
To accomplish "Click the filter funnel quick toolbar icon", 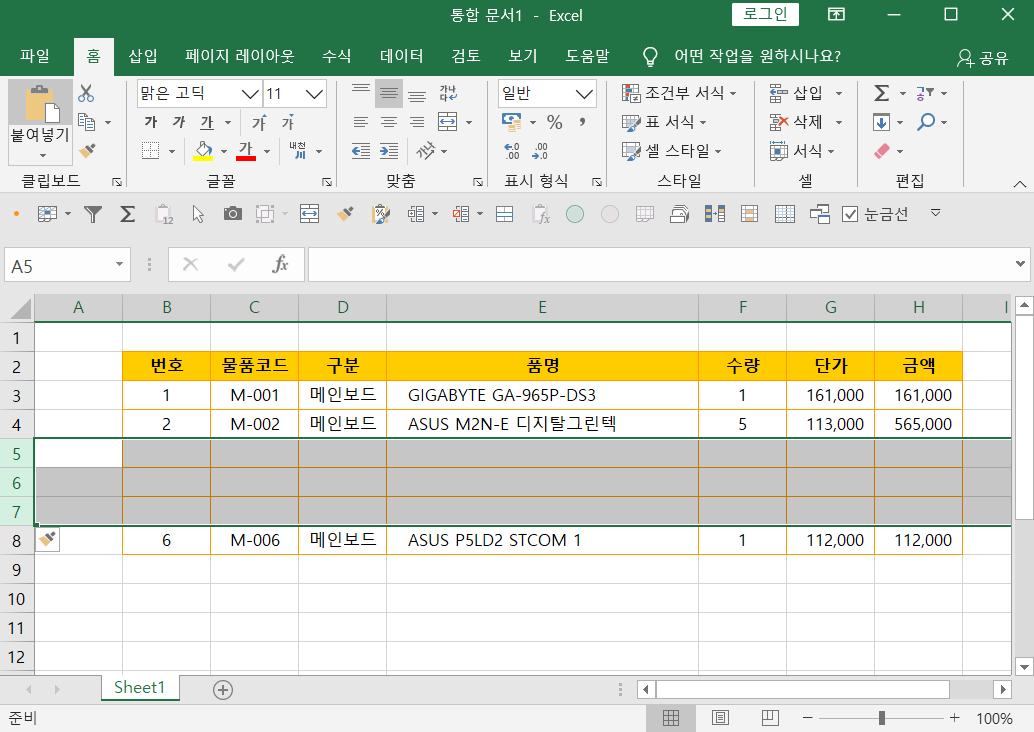I will coord(93,214).
